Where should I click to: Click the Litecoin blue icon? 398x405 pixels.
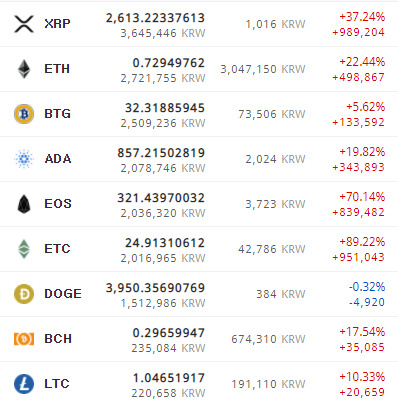[x=24, y=384]
